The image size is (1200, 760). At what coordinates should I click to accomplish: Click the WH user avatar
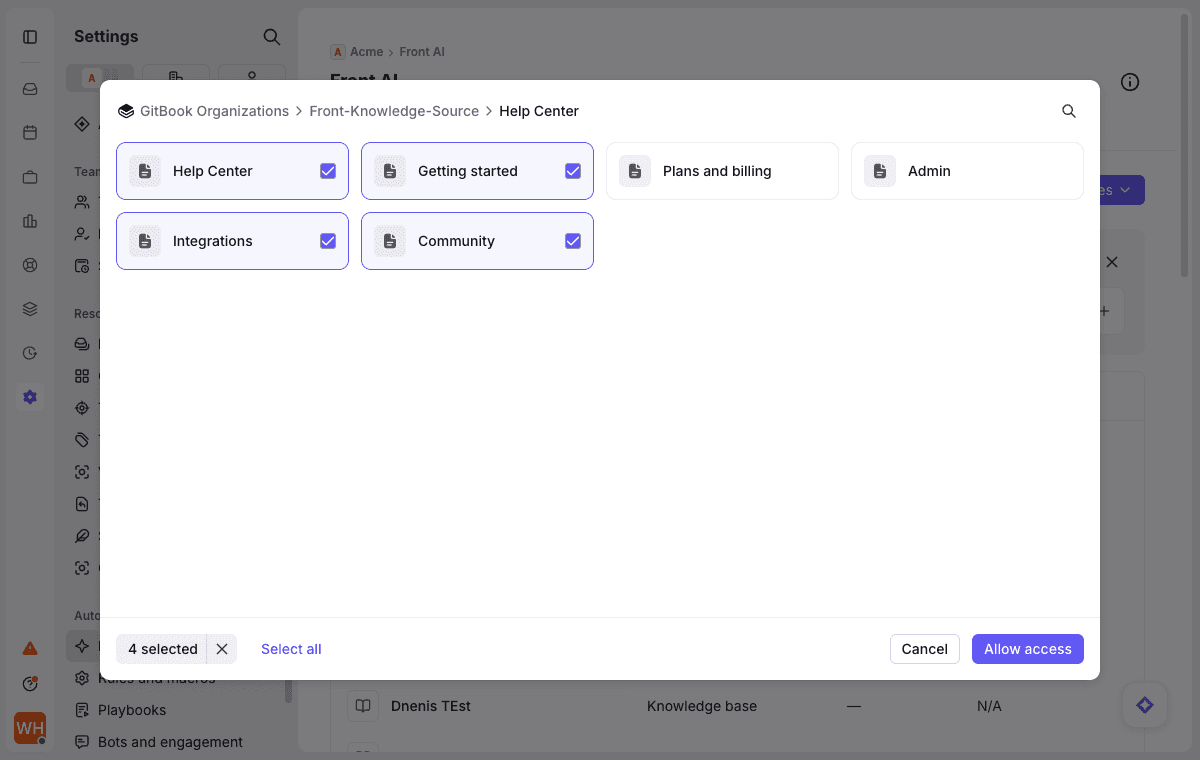tap(30, 728)
